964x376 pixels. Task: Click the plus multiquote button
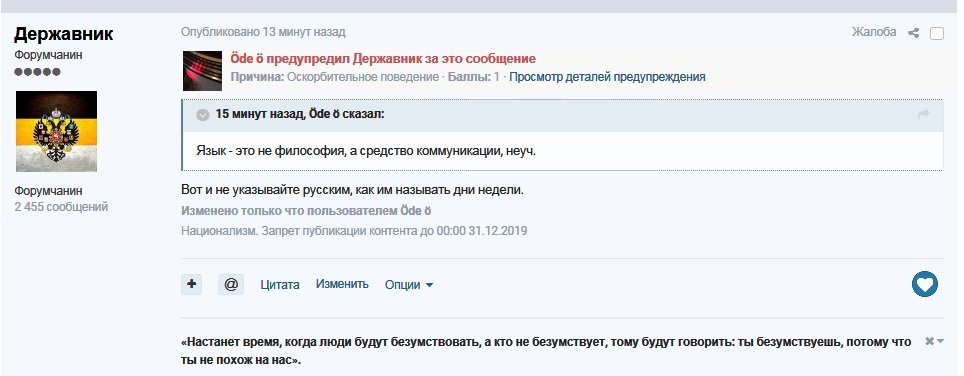coord(191,284)
